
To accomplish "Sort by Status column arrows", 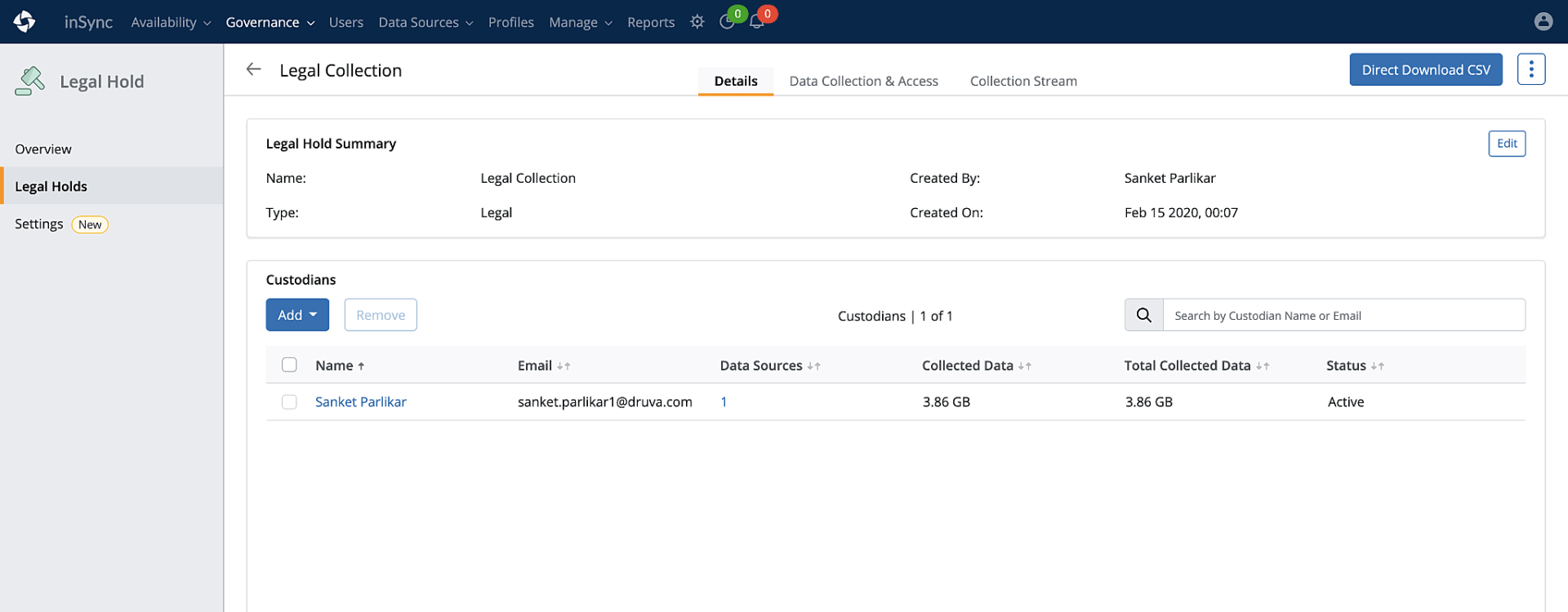I will point(1378,366).
